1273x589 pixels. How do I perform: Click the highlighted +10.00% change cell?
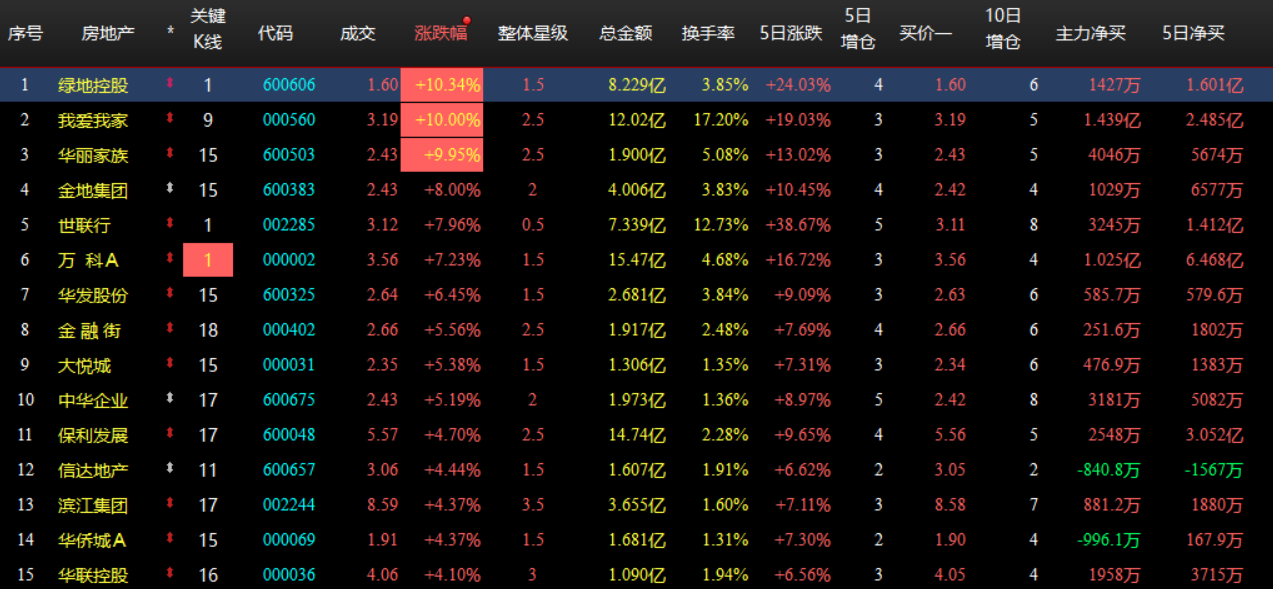pyautogui.click(x=442, y=120)
